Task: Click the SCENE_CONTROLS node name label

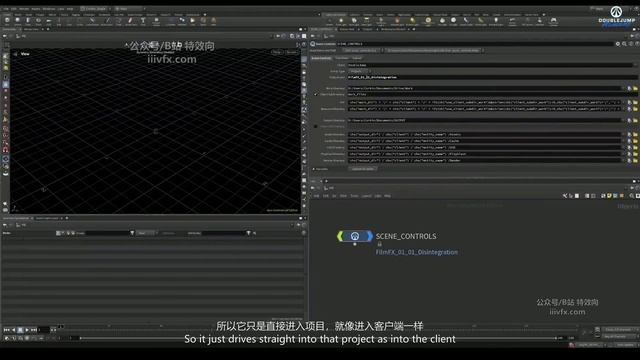Action: [x=406, y=236]
